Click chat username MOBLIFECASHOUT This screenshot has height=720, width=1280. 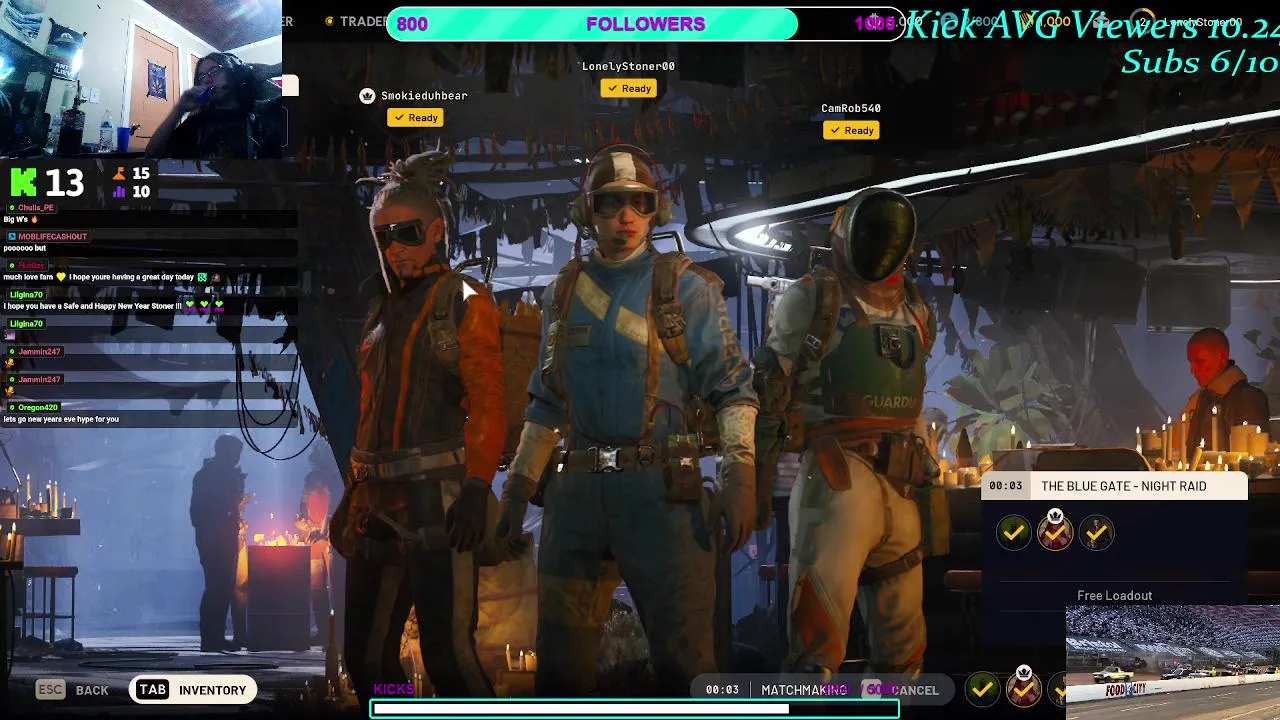click(x=52, y=237)
